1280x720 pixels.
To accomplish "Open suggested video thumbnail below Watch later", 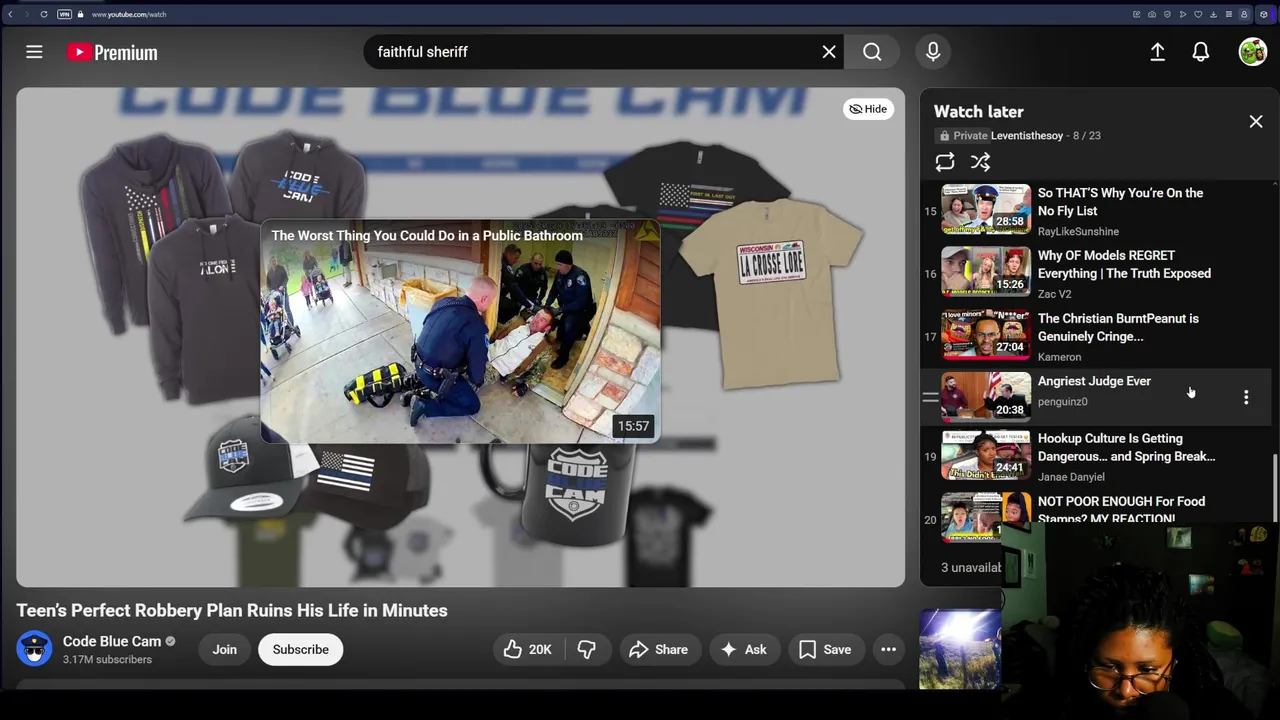I will [960, 650].
